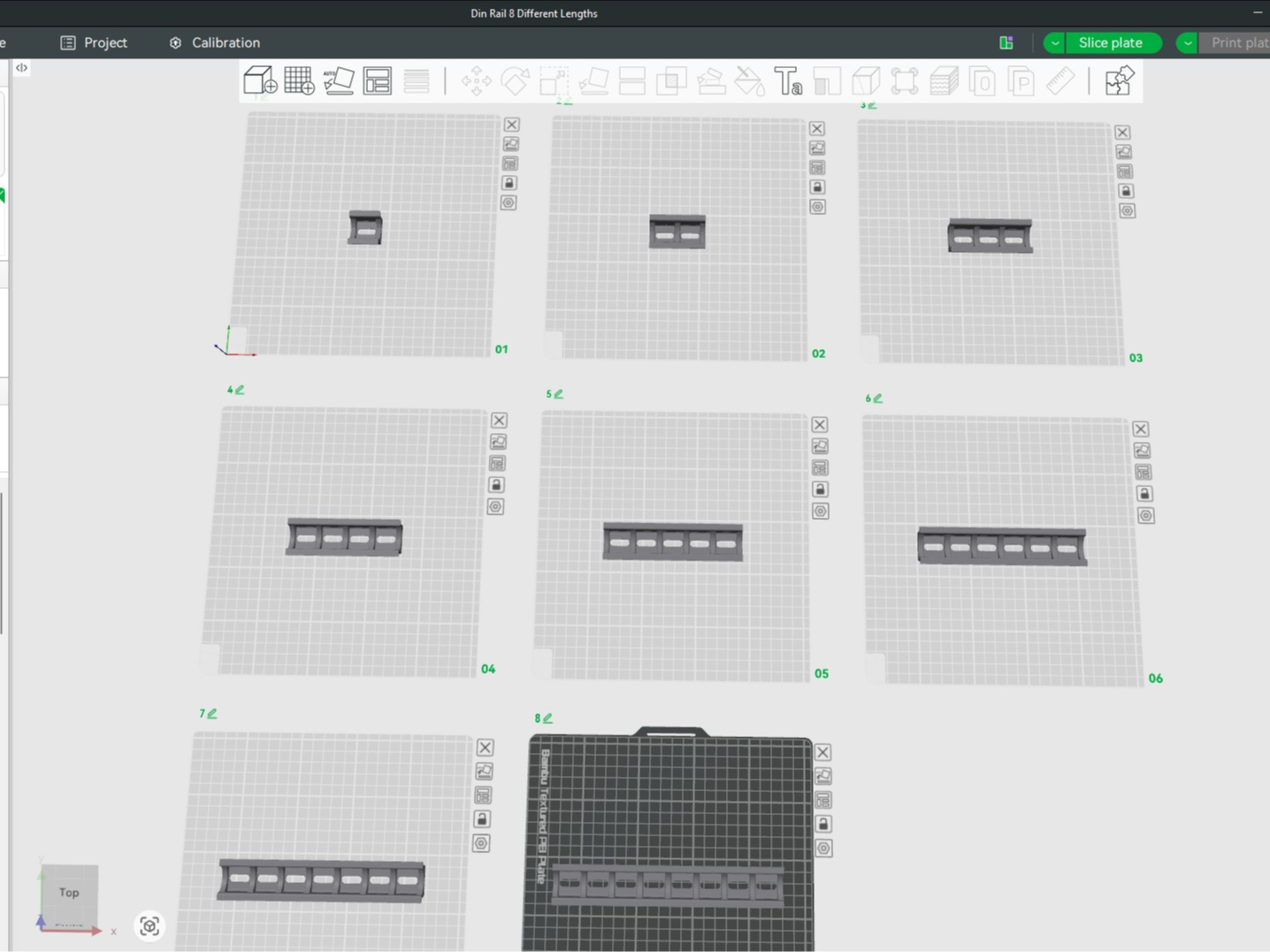
Task: Open the Calibration tab
Action: point(214,42)
